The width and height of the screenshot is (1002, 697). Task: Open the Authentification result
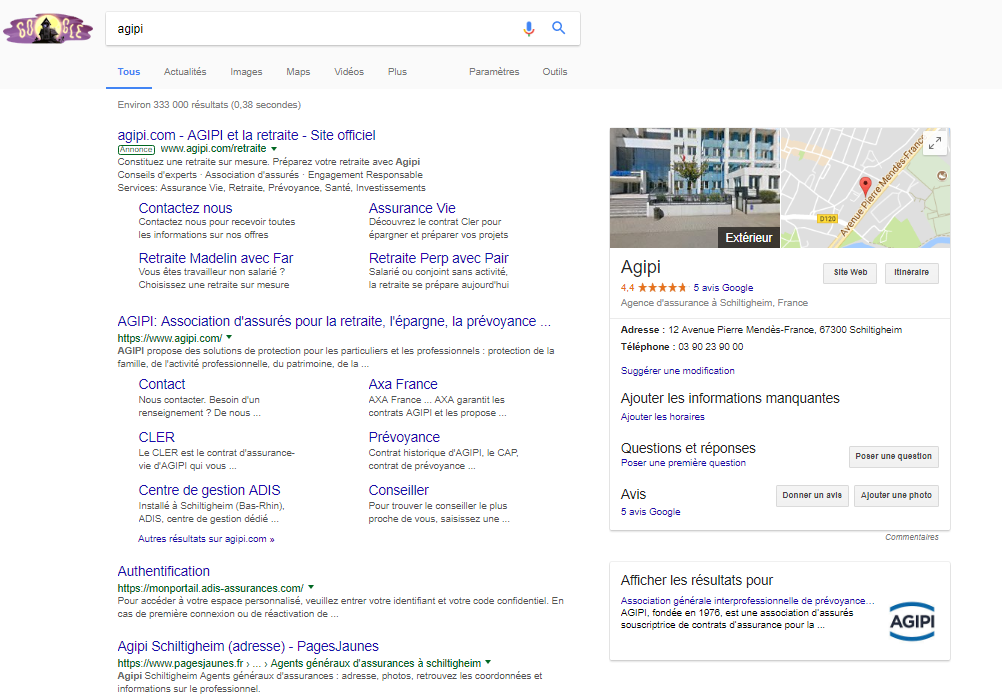tap(164, 571)
